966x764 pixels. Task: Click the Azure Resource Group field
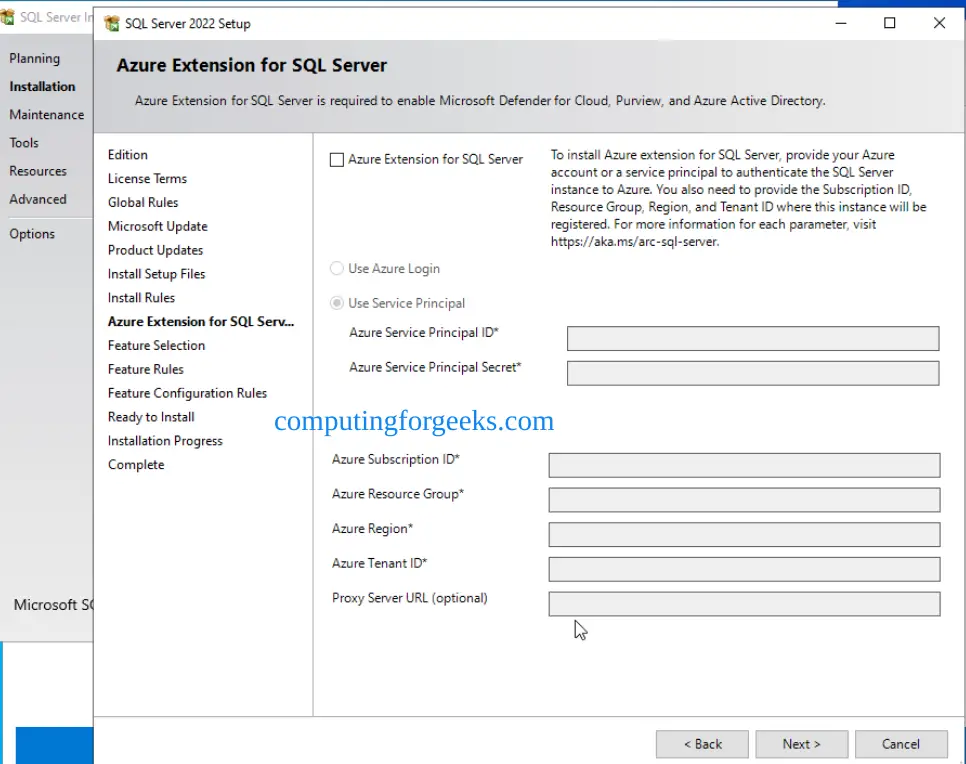pos(744,500)
